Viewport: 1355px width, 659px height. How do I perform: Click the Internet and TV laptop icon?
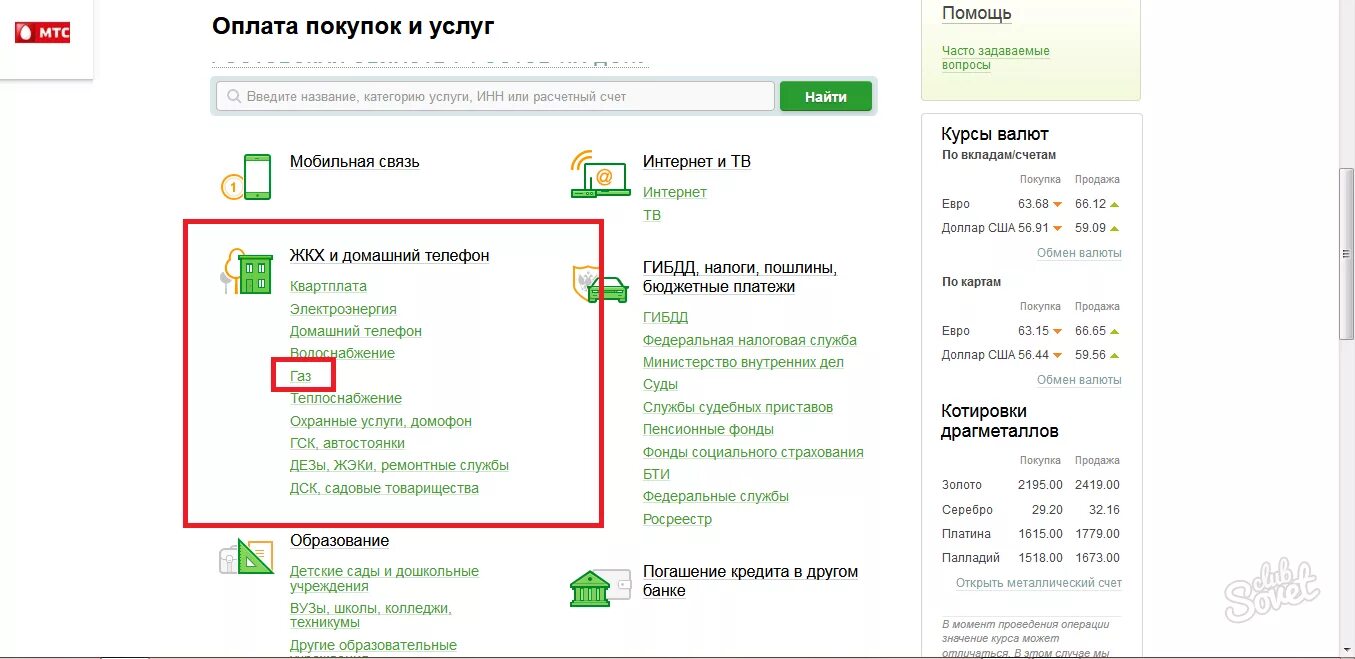pos(600,174)
